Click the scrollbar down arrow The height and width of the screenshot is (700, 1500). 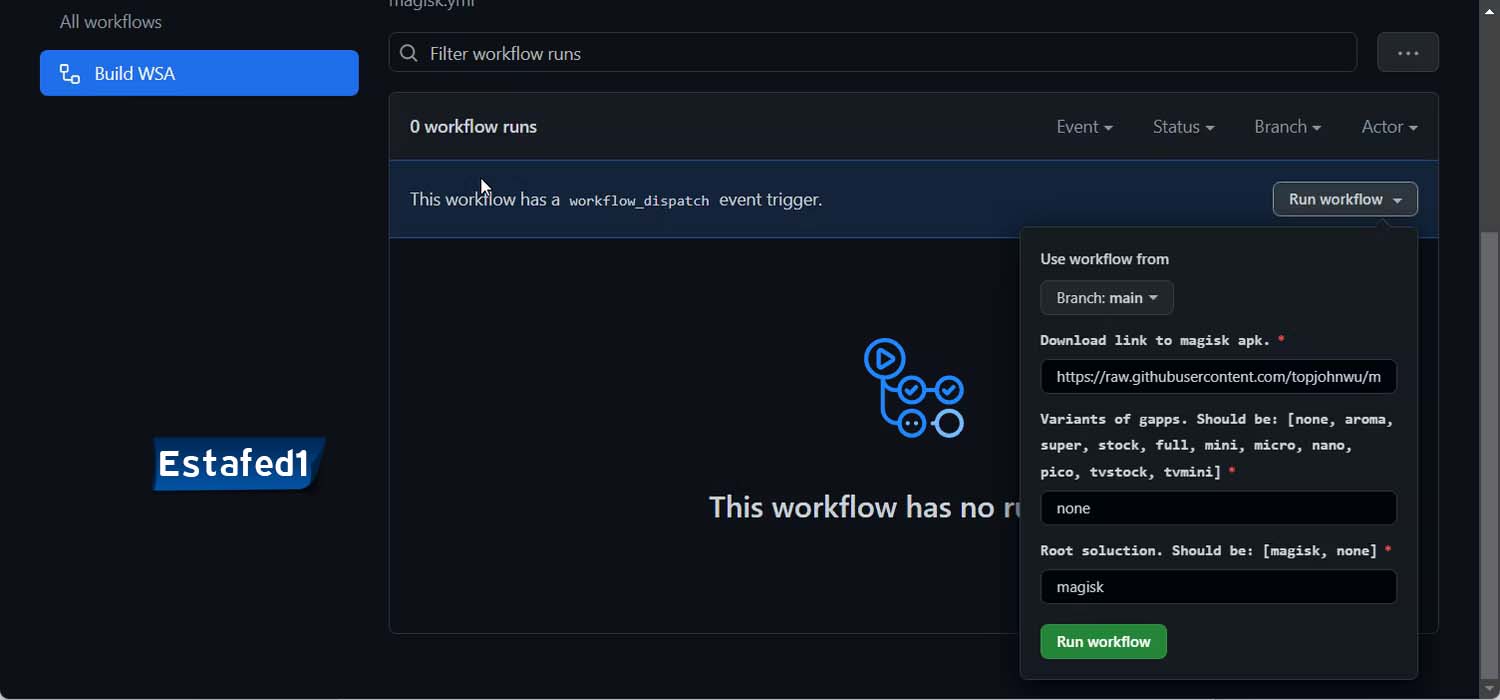1489,690
